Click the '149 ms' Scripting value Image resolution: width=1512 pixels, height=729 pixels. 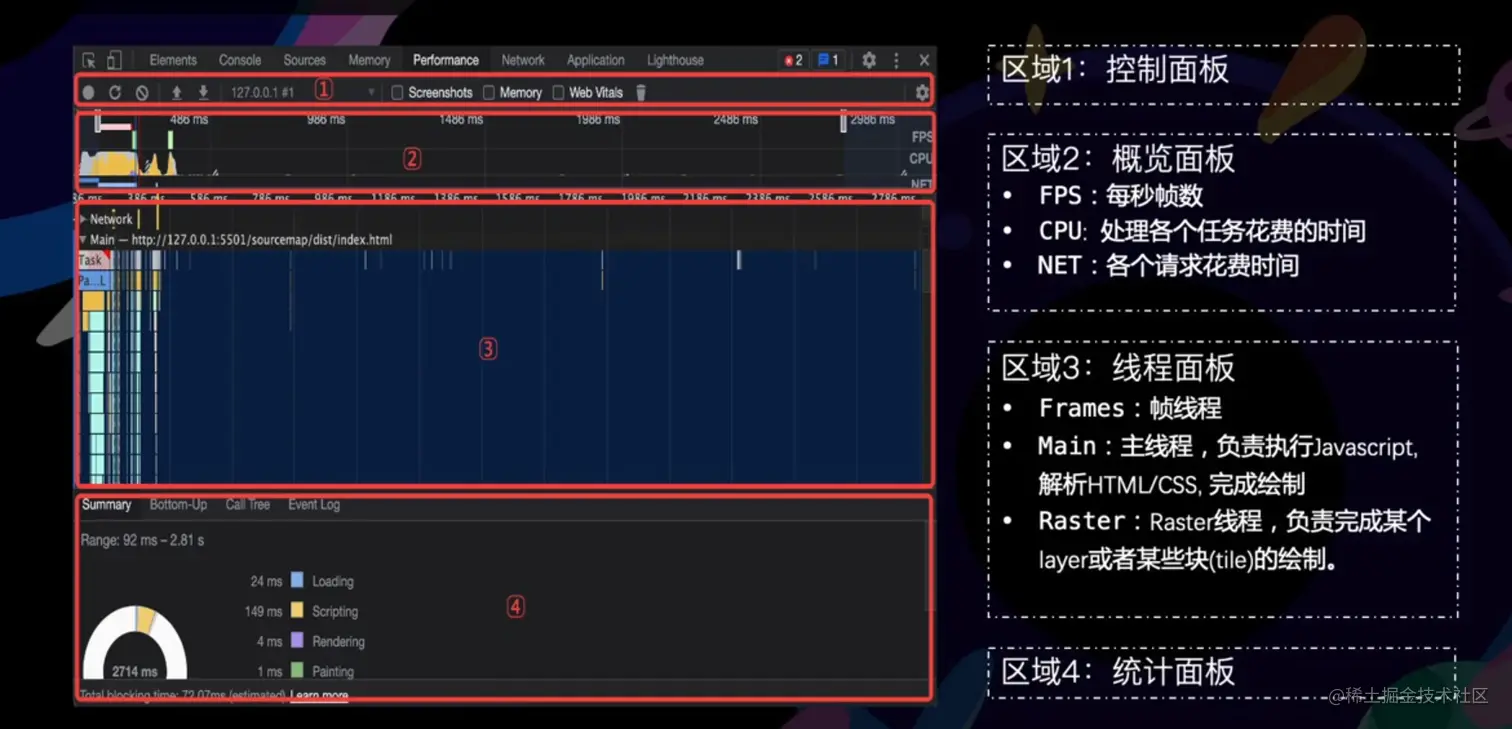click(264, 611)
